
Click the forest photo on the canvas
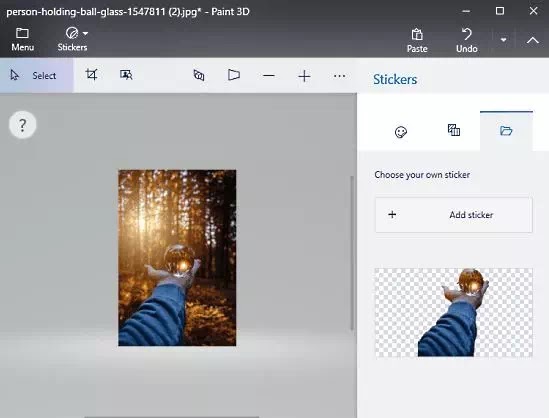click(177, 258)
